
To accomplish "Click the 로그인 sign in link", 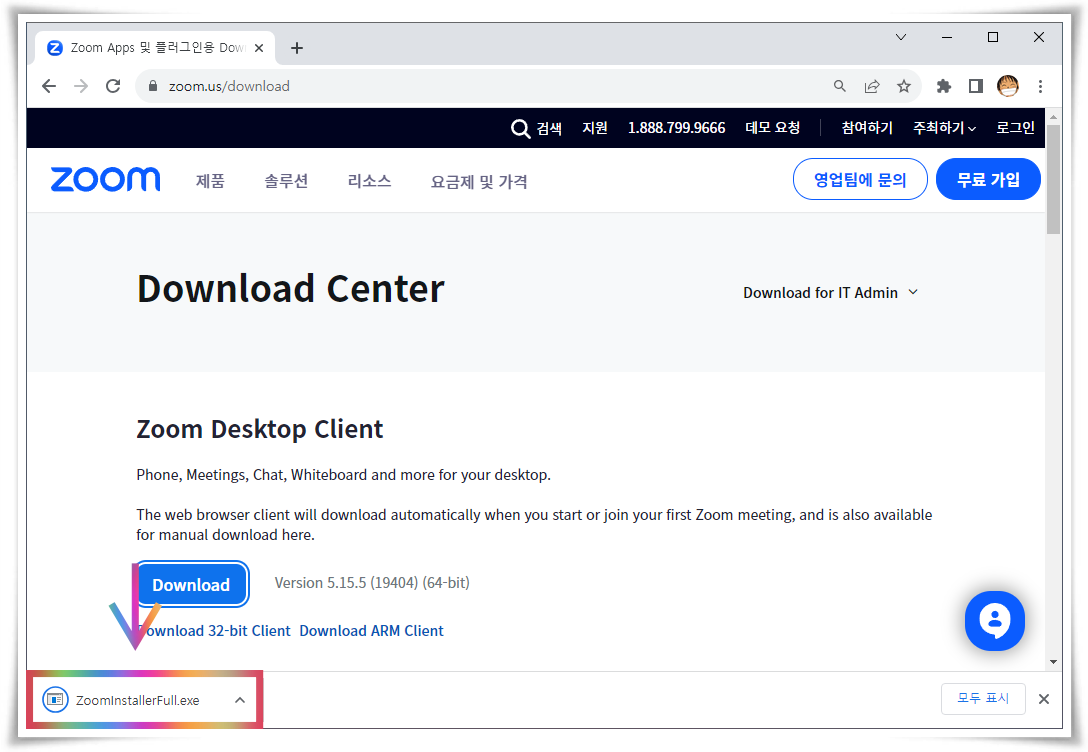I will click(x=1015, y=128).
